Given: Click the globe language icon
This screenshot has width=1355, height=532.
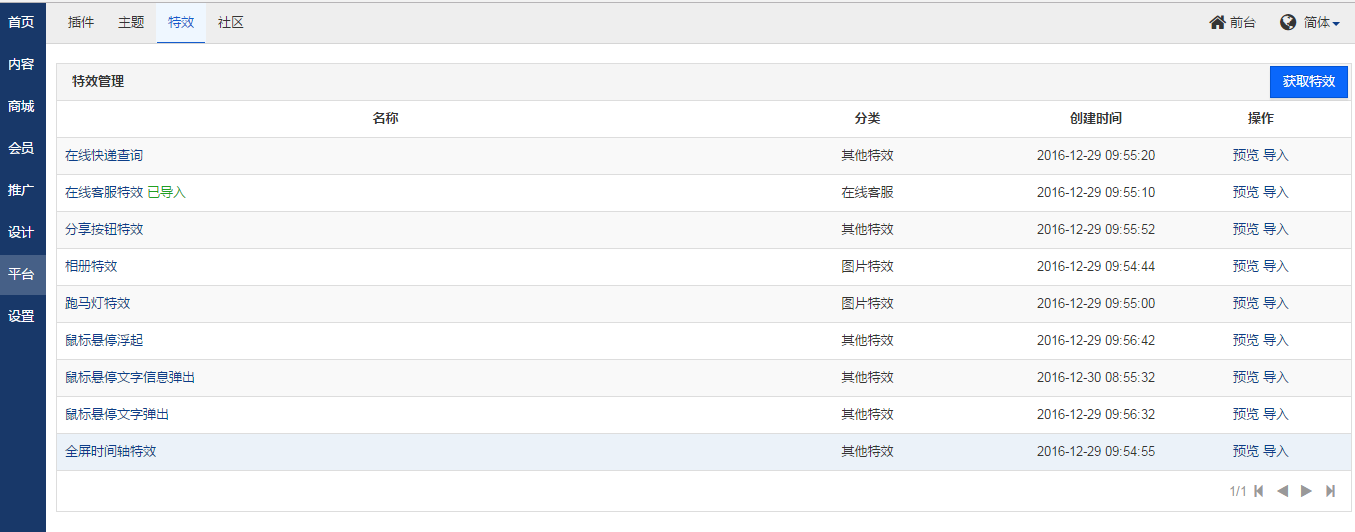Looking at the screenshot, I should (x=1288, y=22).
